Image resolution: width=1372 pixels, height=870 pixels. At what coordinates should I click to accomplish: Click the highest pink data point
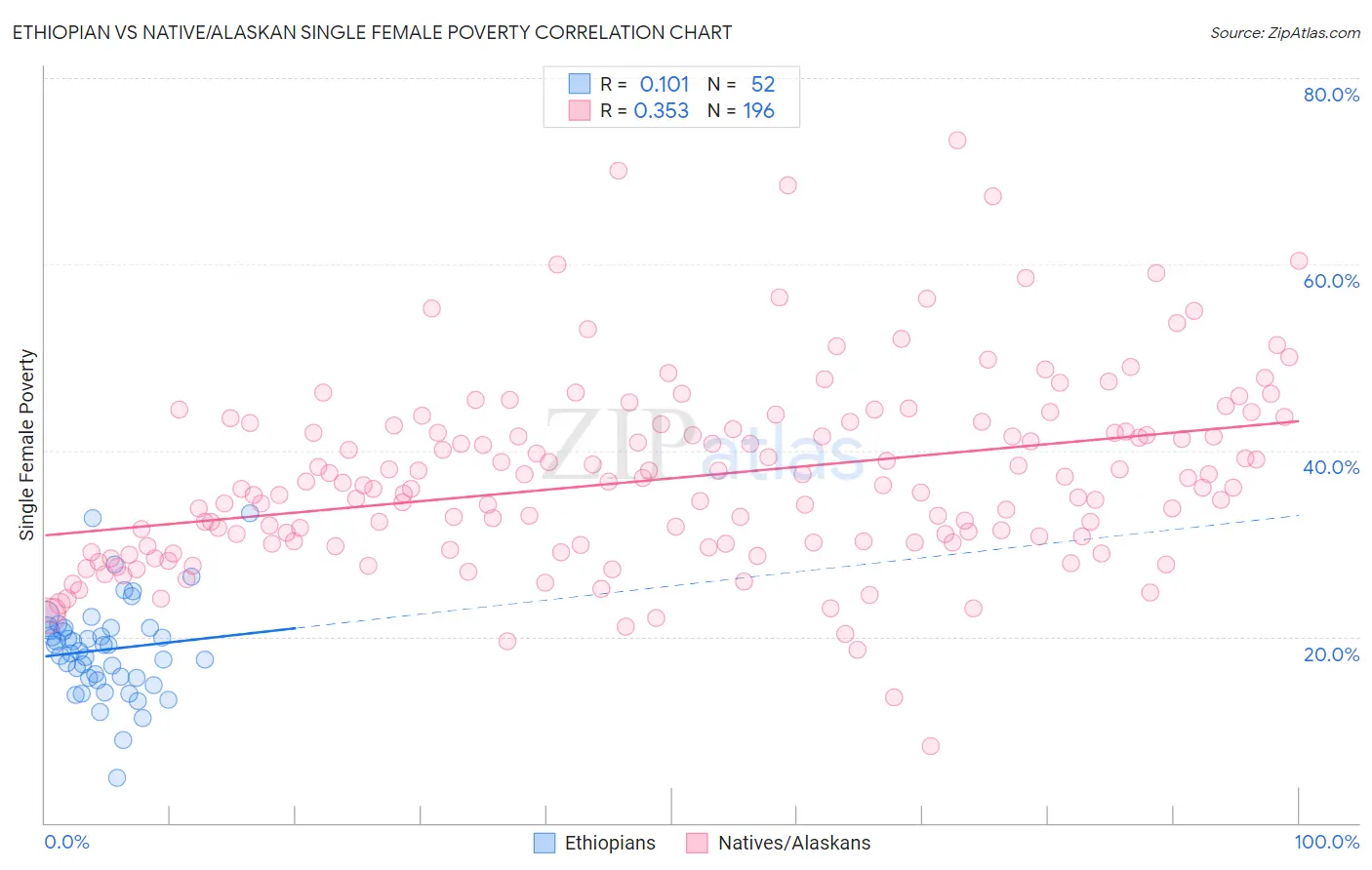(957, 140)
